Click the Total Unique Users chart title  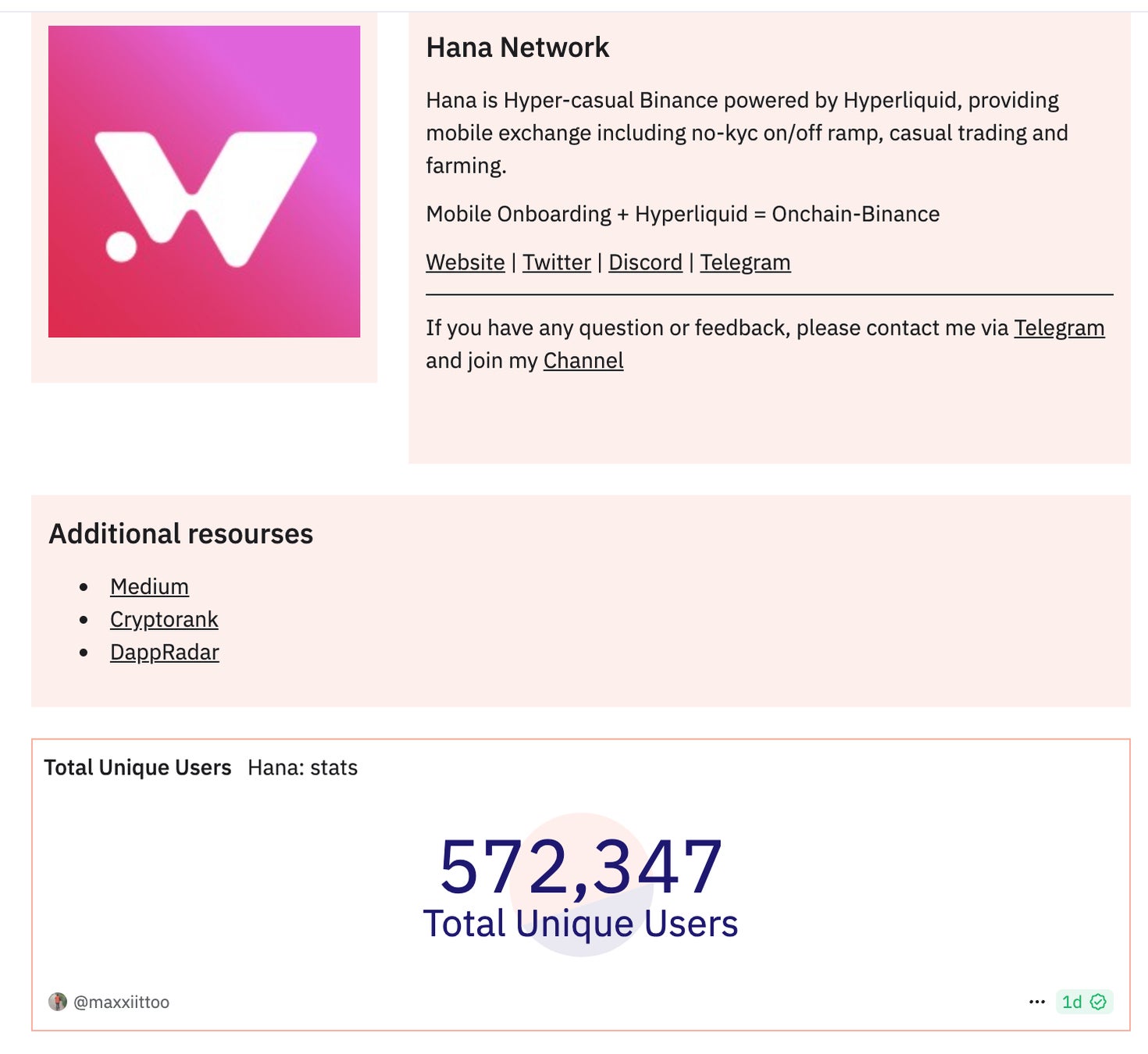(137, 767)
